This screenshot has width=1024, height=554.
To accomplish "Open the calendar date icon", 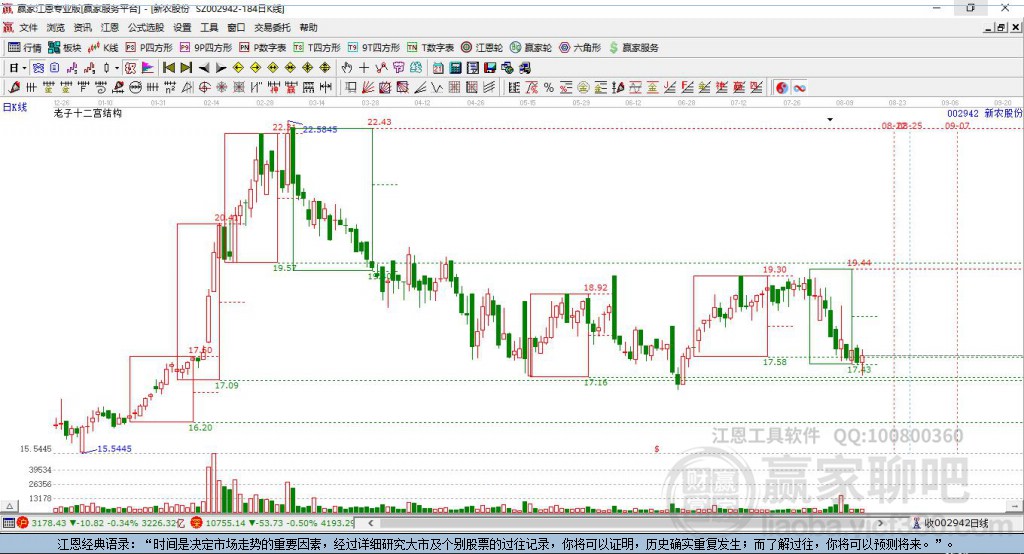I will coord(438,68).
